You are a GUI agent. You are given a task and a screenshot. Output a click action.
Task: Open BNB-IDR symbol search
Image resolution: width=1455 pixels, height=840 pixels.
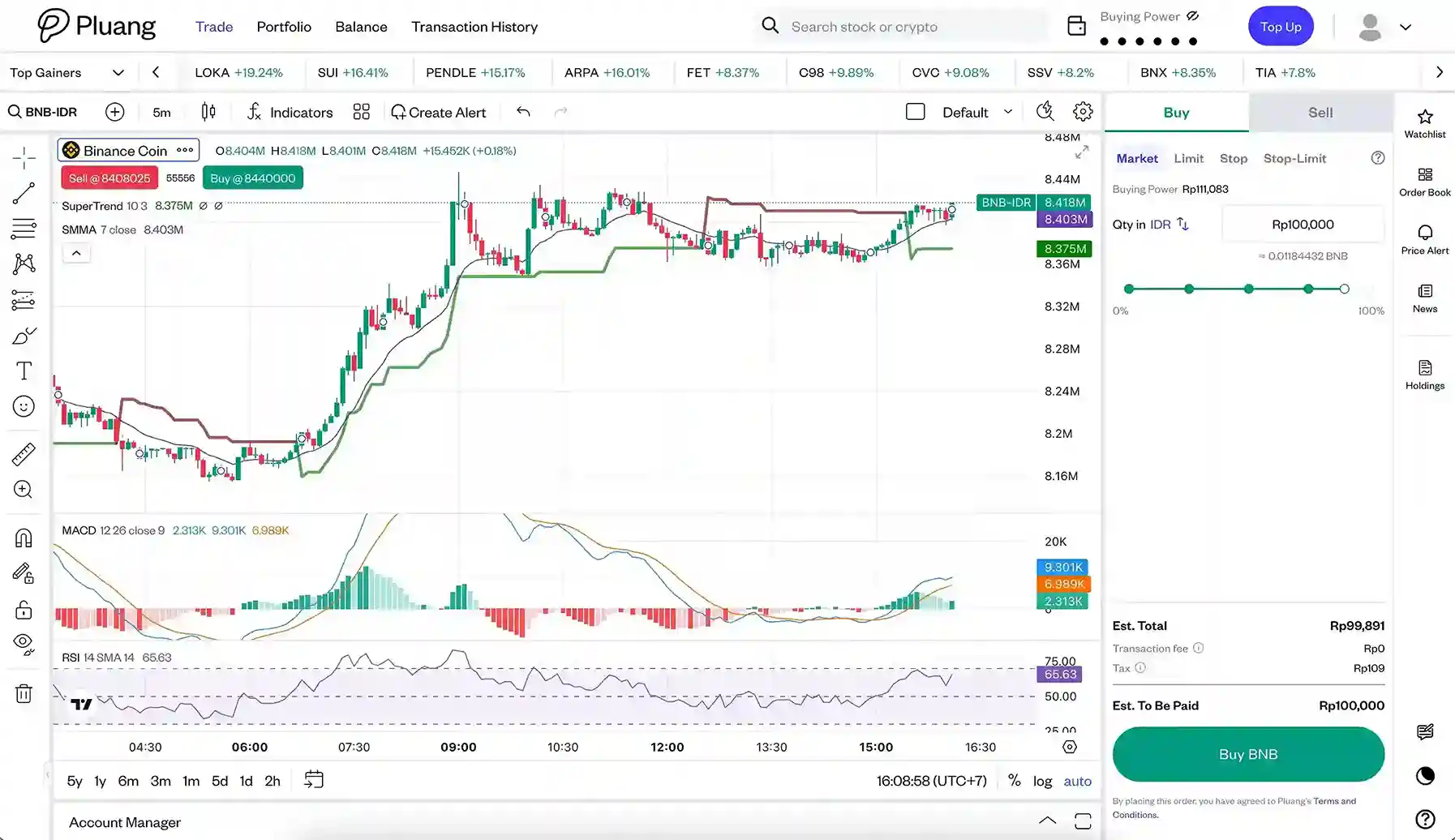pos(43,112)
